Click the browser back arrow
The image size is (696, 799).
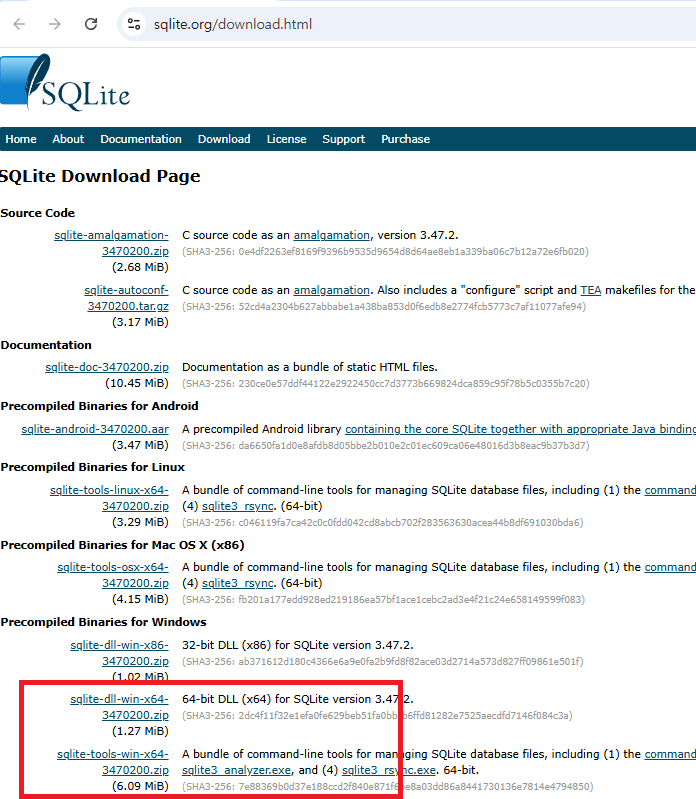point(19,24)
